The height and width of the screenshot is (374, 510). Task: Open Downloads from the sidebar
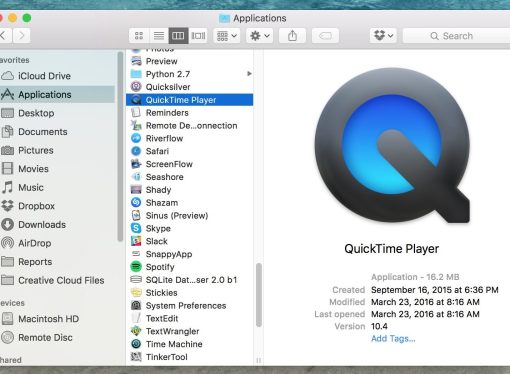(x=57, y=225)
